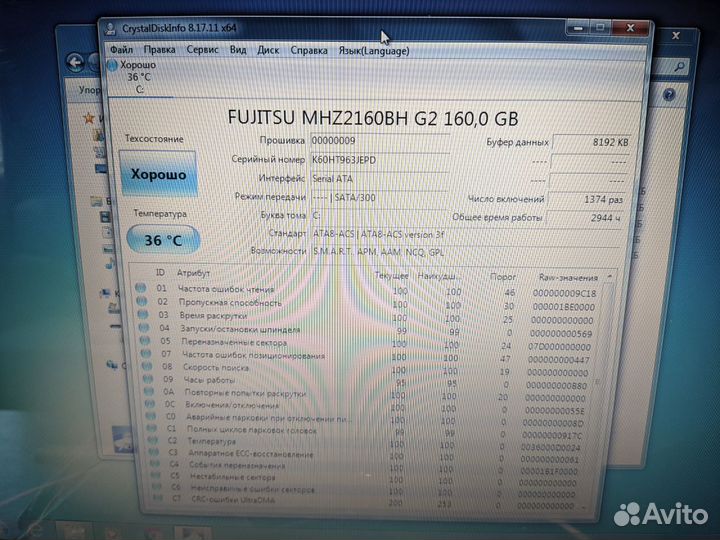Click status icon for События переназначения
Image resolution: width=720 pixels, height=540 pixels.
[x=155, y=464]
